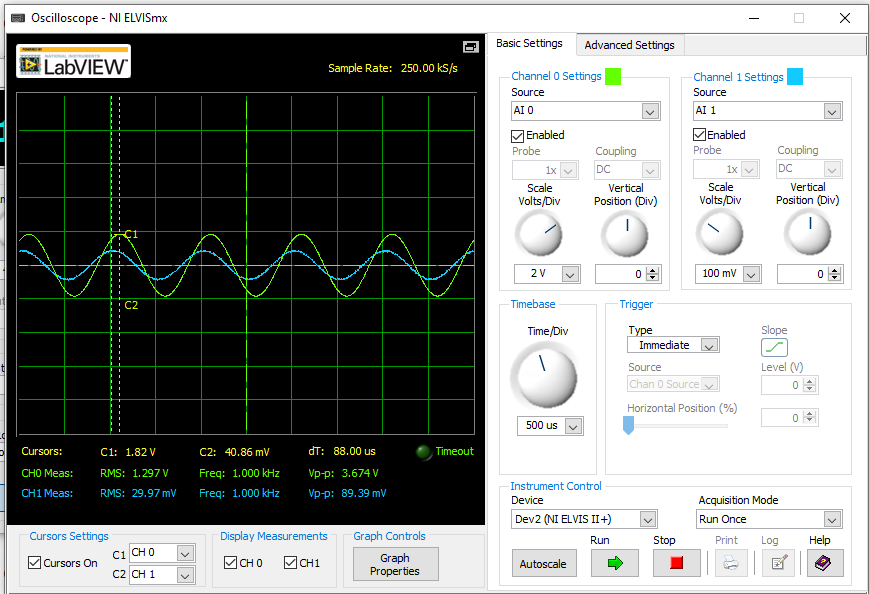This screenshot has width=870, height=594.
Task: Click the Autoscale button
Action: (x=544, y=562)
